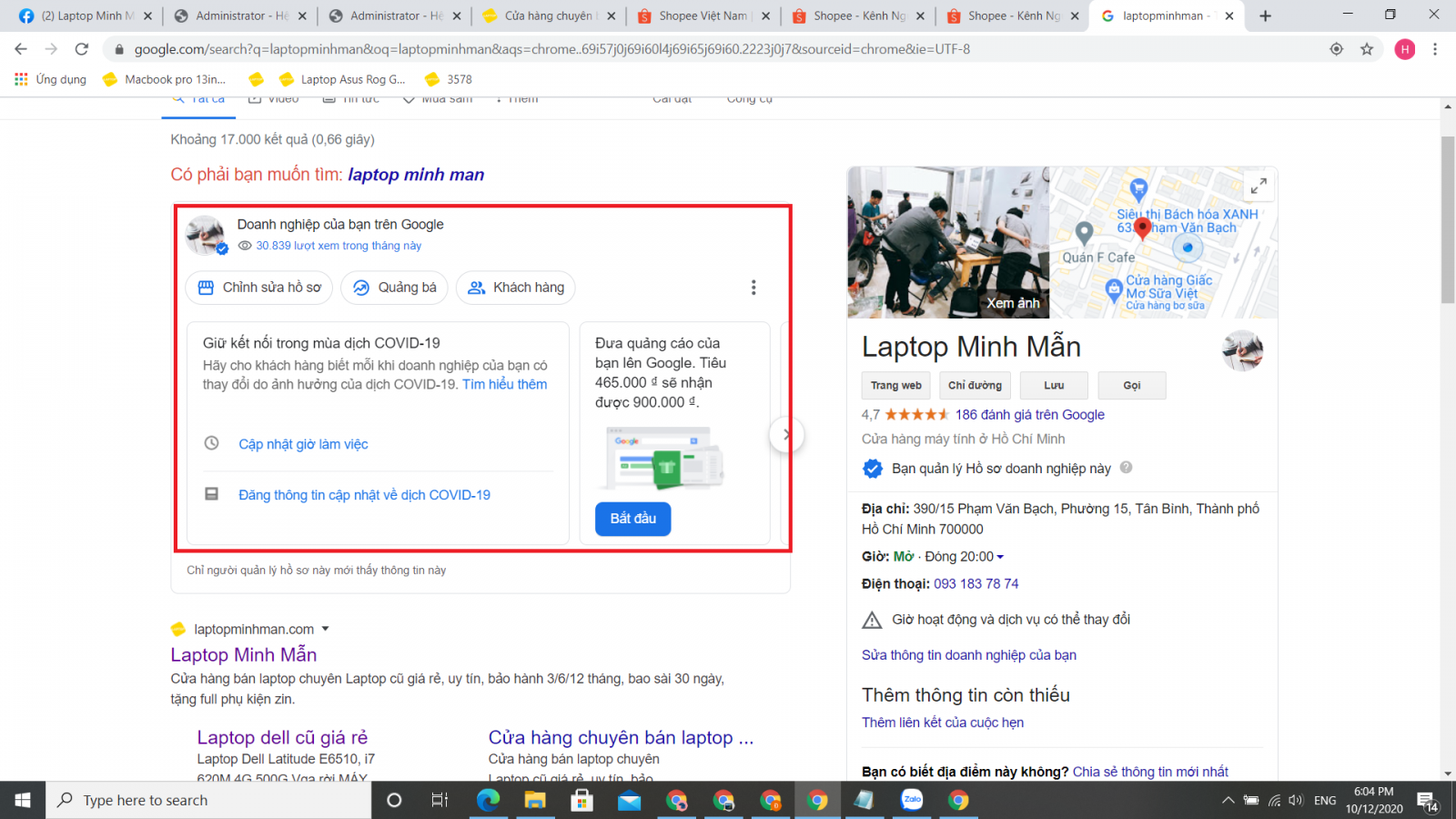Open Windows Start menu
Image resolution: width=1456 pixels, height=819 pixels.
(x=23, y=800)
